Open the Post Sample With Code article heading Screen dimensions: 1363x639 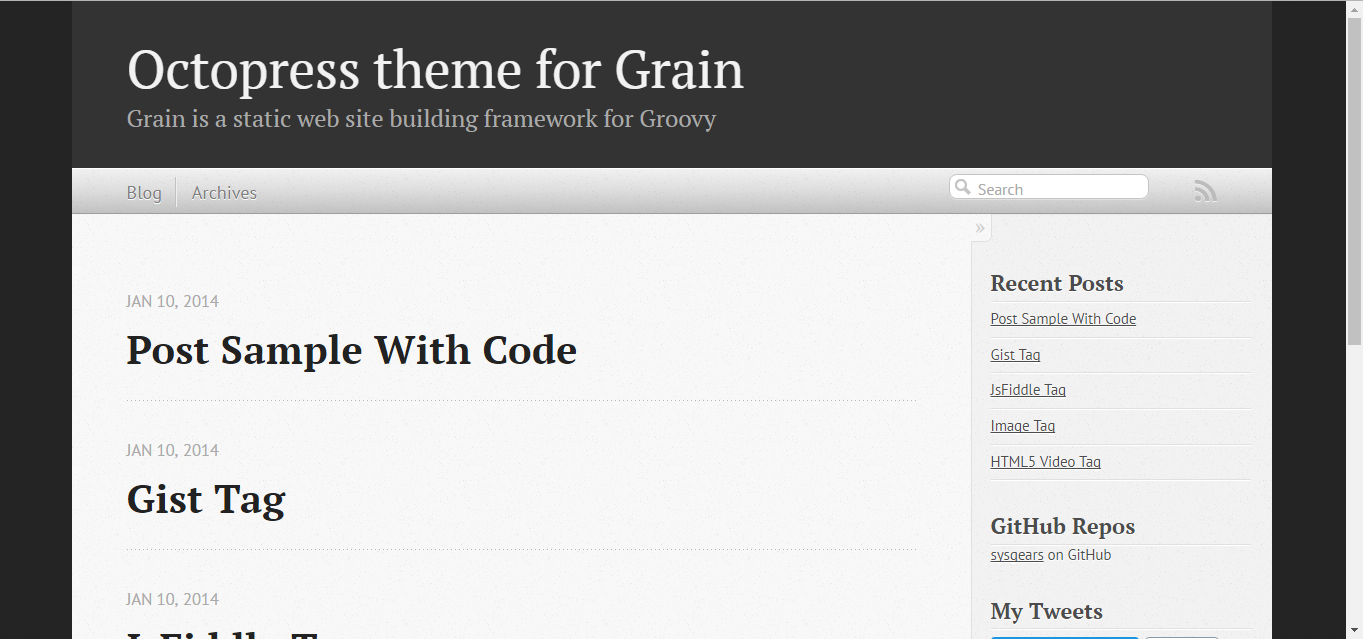[x=351, y=350]
